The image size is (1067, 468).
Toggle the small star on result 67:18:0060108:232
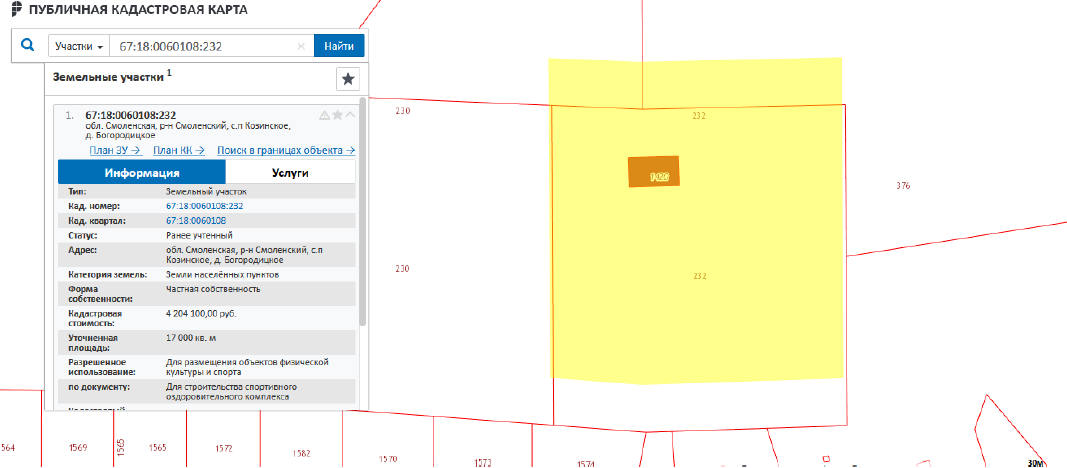(x=337, y=115)
